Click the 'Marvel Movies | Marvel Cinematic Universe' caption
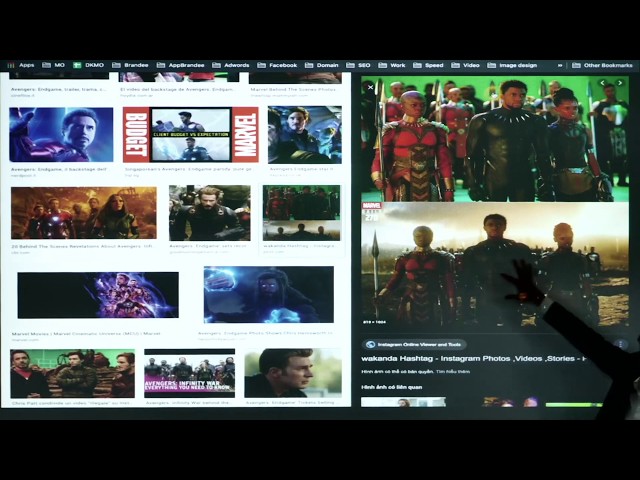Screen dimensions: 640x480 click(86, 334)
